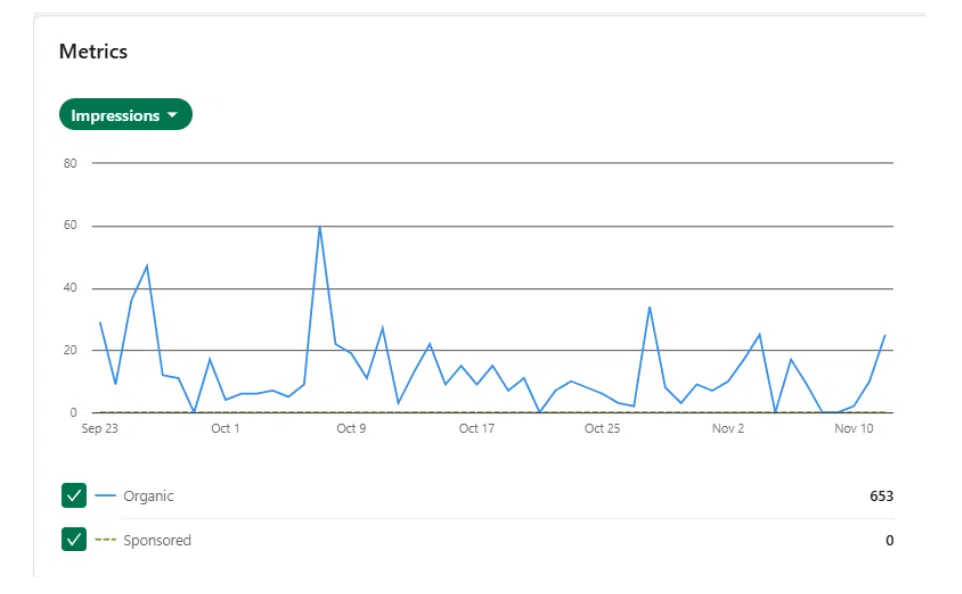This screenshot has width=962, height=594.
Task: Uncheck the Sponsored series checkbox
Action: (74, 540)
